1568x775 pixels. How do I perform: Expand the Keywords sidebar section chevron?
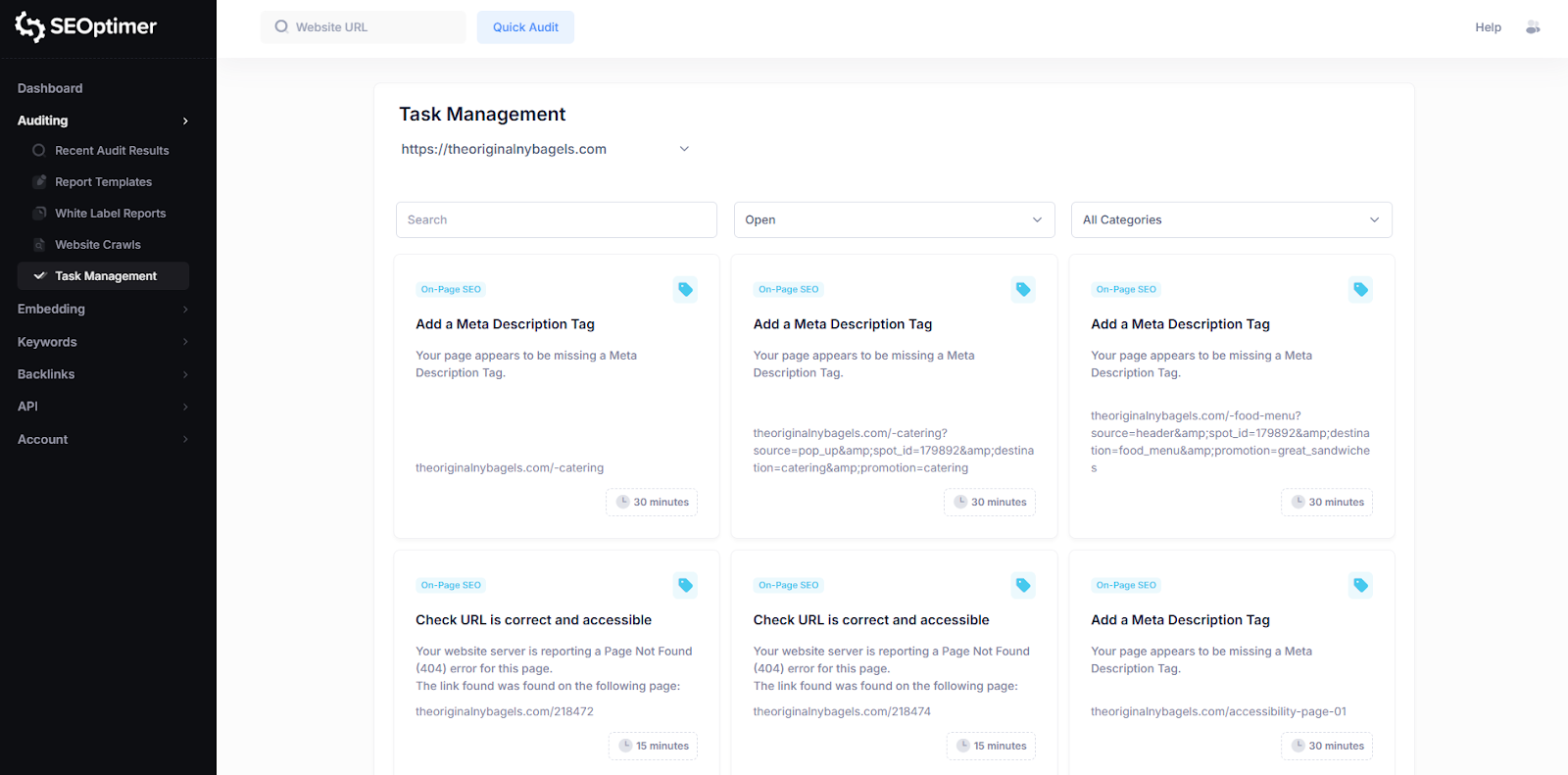point(185,342)
